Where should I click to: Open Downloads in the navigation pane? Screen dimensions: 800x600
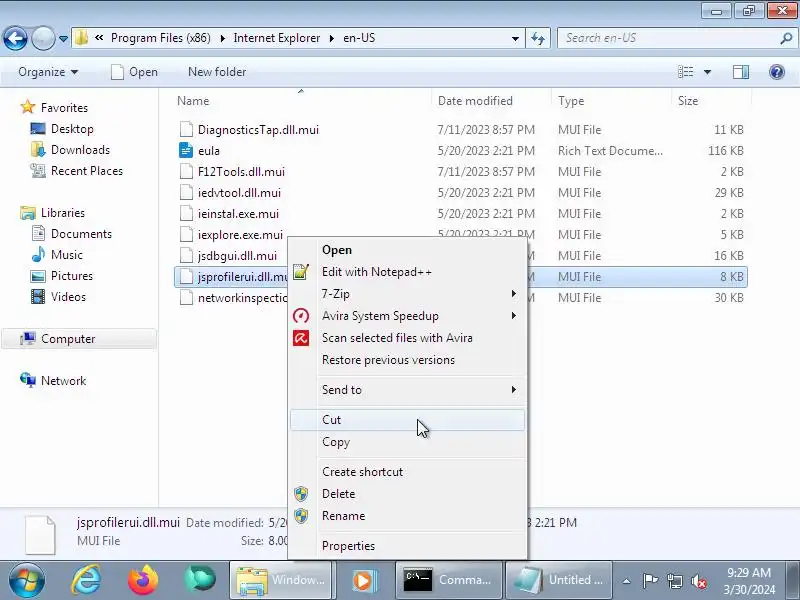pyautogui.click(x=80, y=150)
